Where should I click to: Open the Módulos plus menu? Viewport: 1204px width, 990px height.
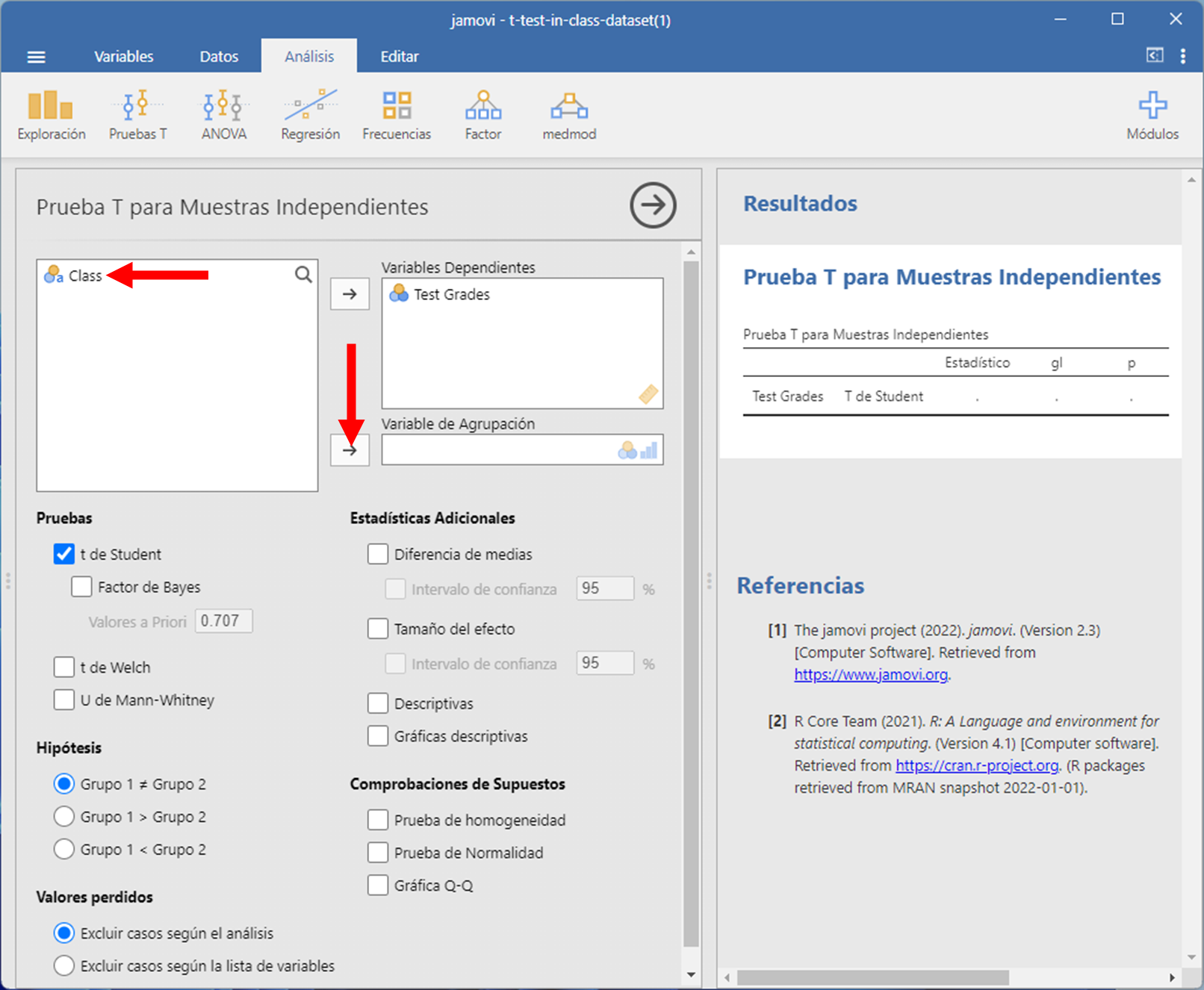click(x=1152, y=115)
